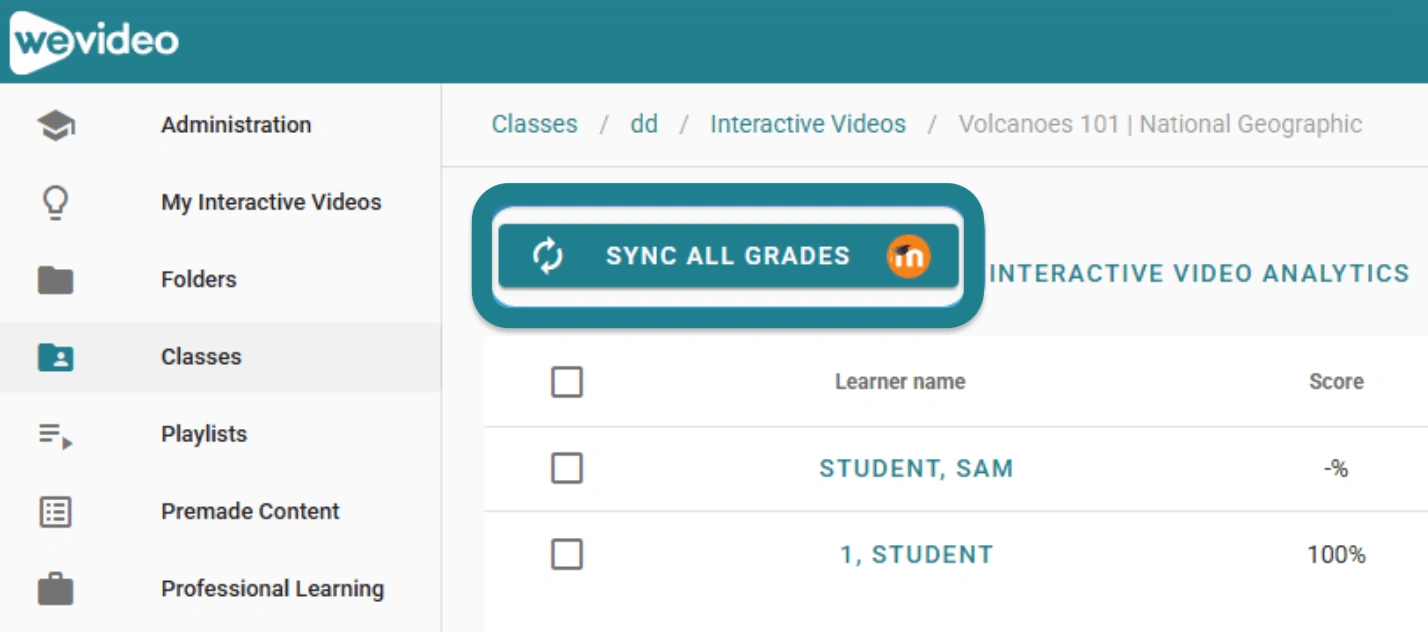Click Volcanoes 101 | National Geographic breadcrumb text

coord(1160,124)
